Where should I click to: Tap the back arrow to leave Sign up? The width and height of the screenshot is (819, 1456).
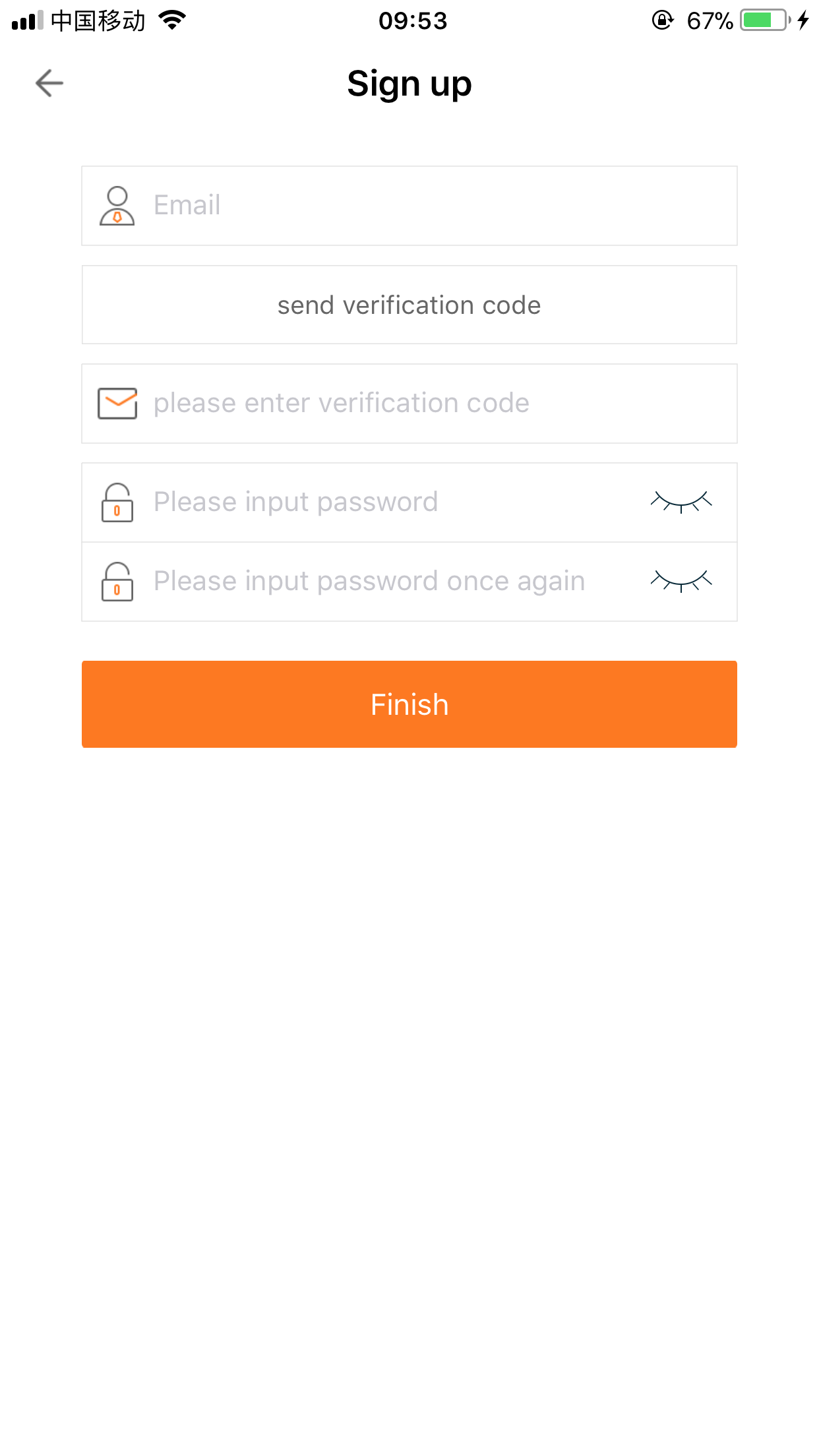[48, 83]
